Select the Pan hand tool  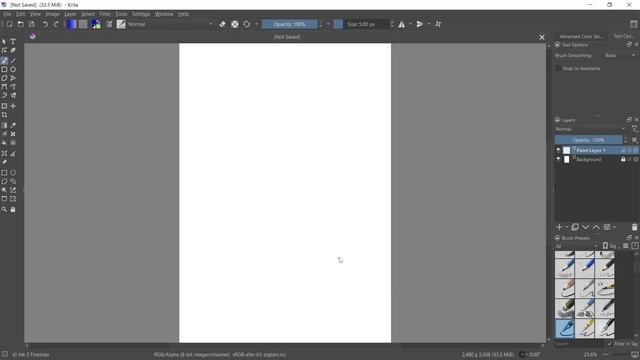pyautogui.click(x=13, y=209)
